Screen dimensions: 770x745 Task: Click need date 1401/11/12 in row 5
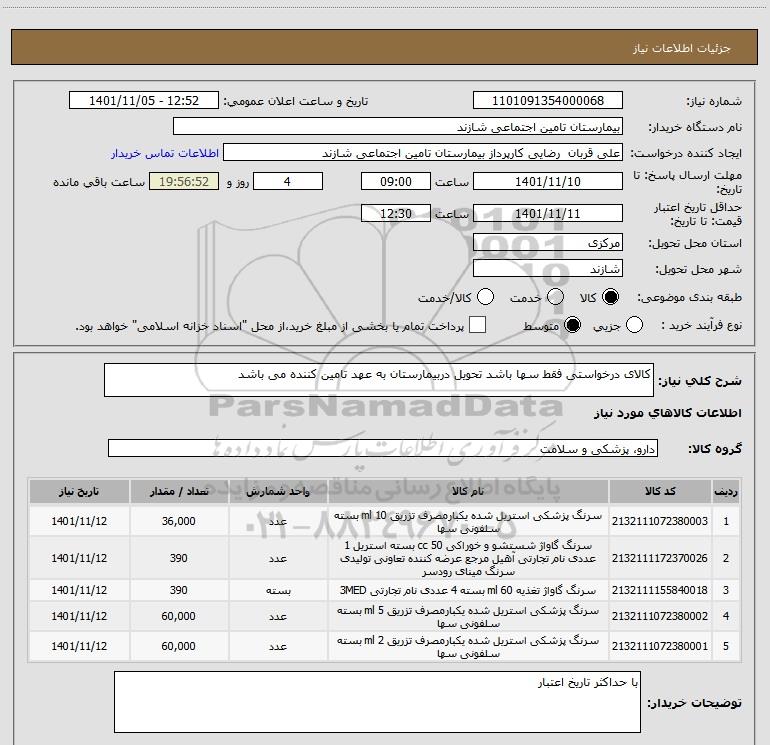tap(79, 646)
